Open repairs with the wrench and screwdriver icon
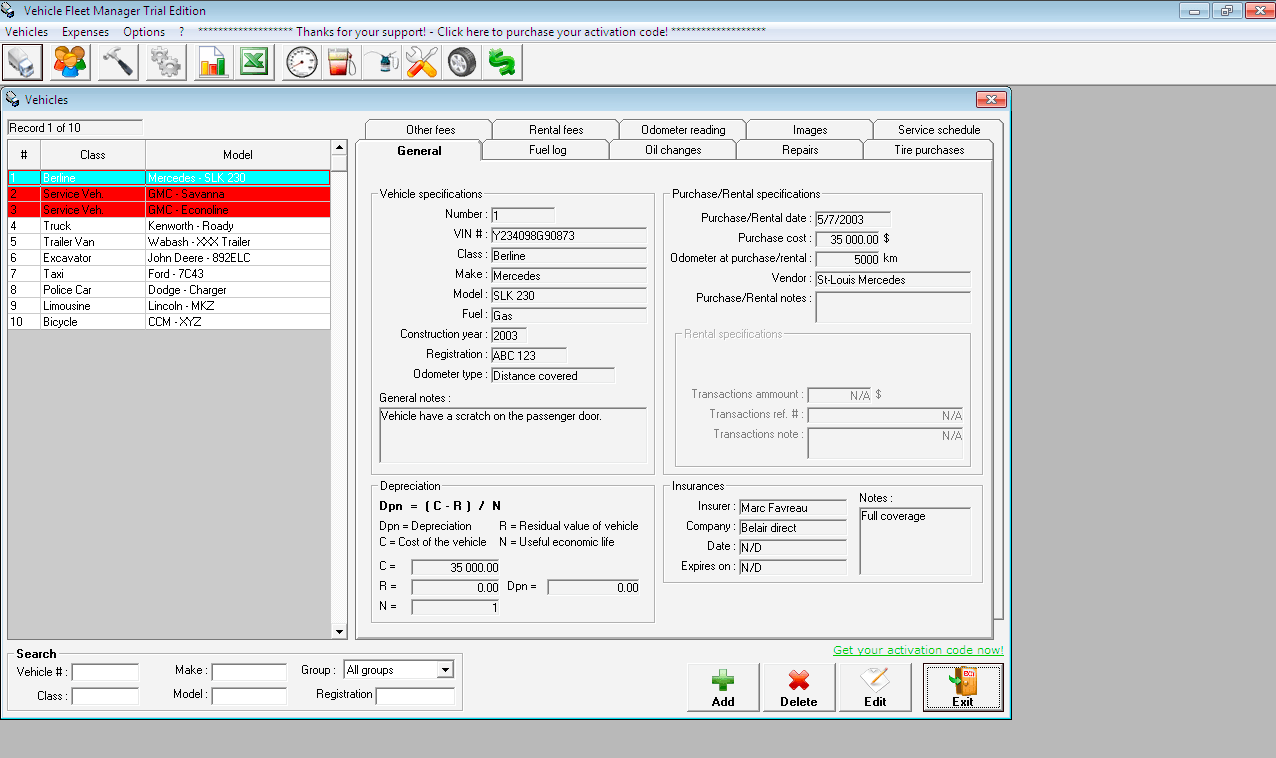This screenshot has width=1276, height=758. click(421, 62)
